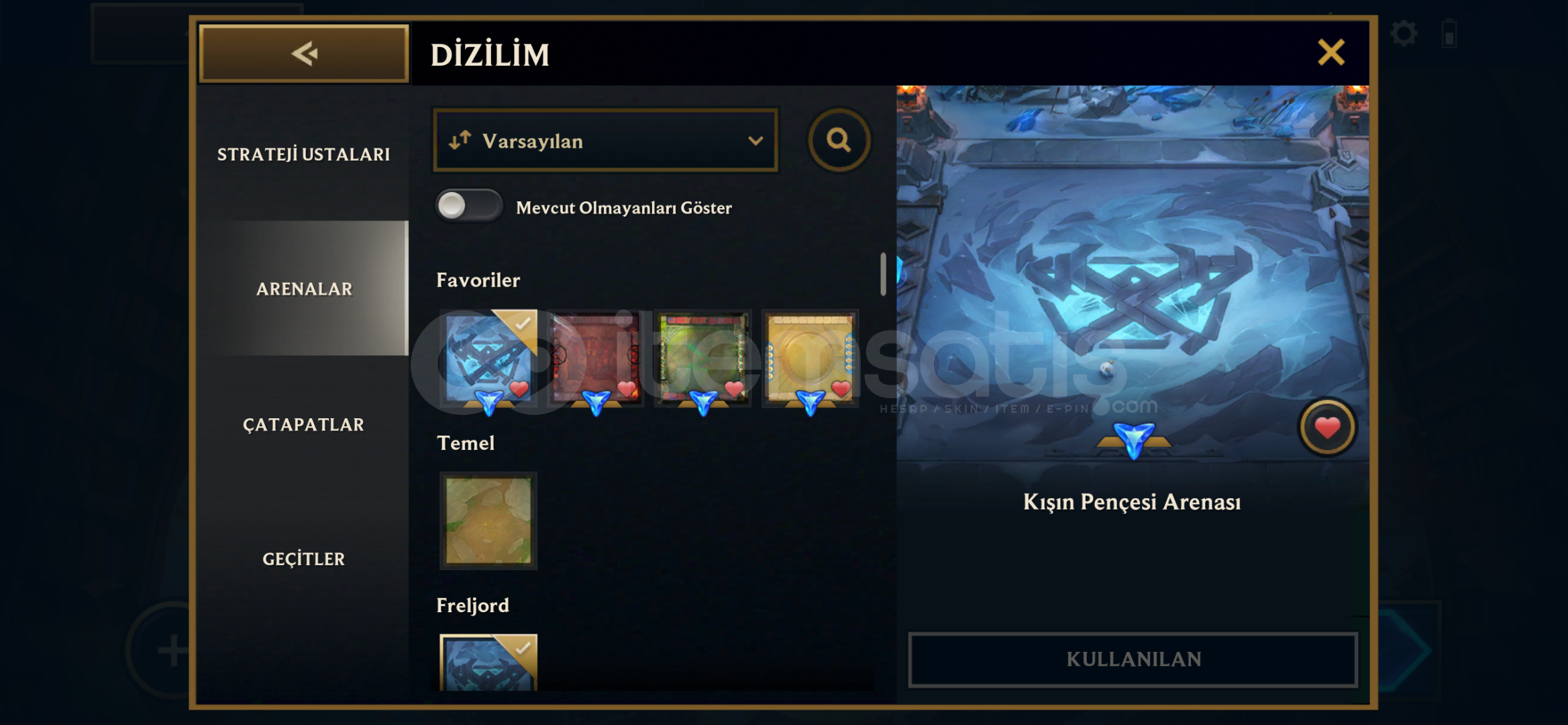Click the back arrow button
Image resolution: width=1568 pixels, height=725 pixels.
[304, 54]
